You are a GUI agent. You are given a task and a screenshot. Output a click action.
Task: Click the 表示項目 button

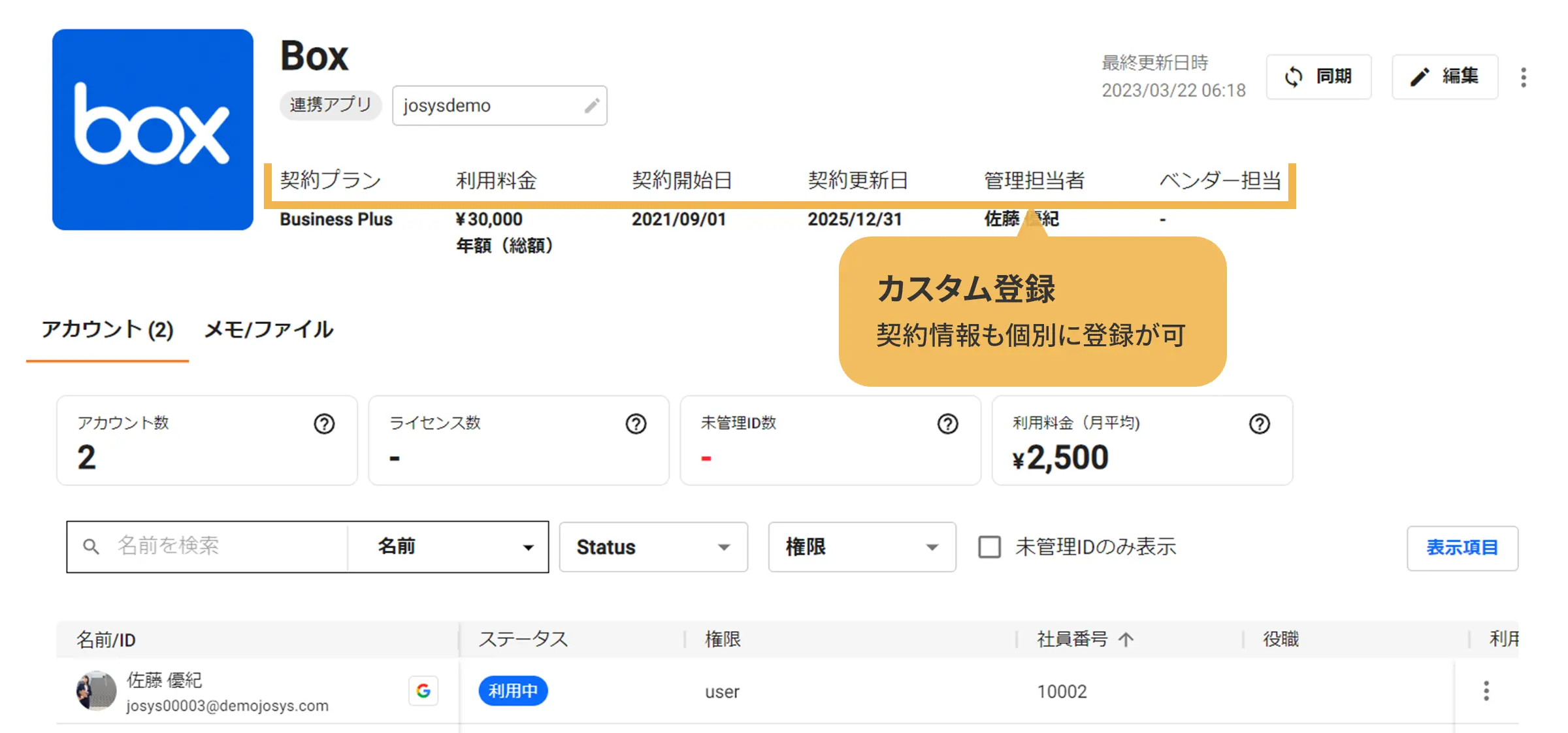point(1462,547)
